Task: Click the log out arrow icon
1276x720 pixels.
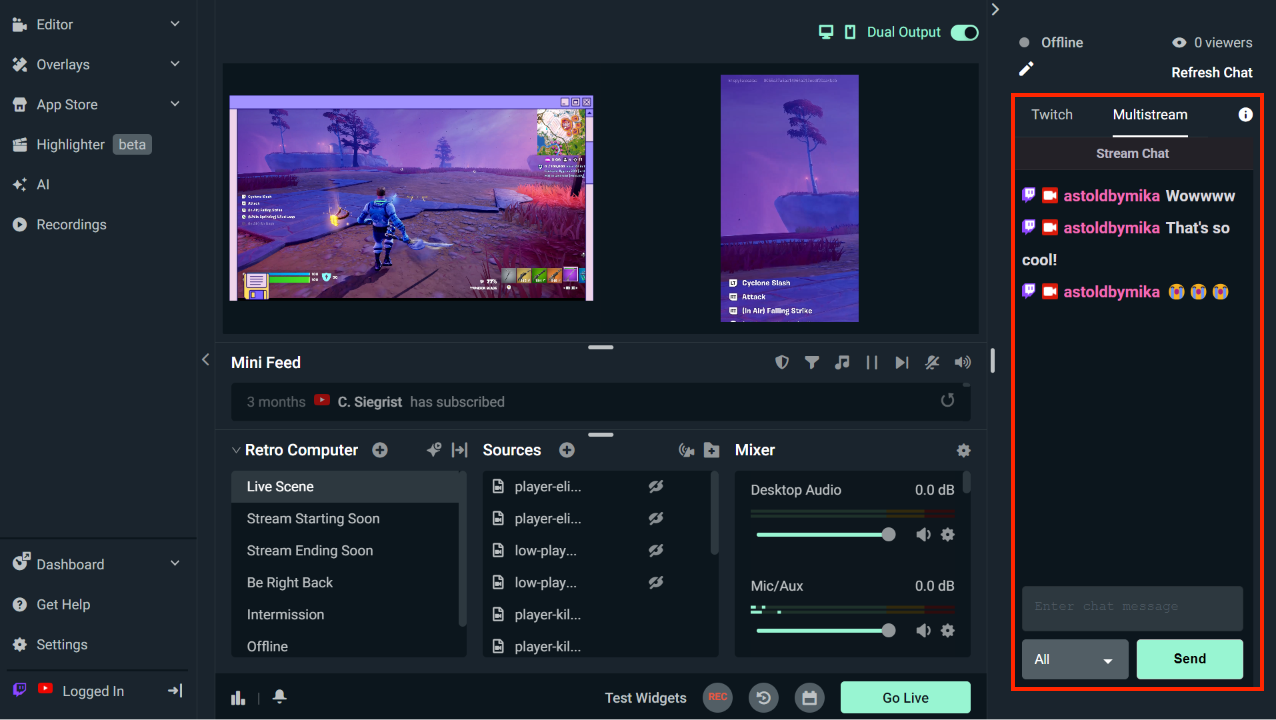Action: [174, 690]
